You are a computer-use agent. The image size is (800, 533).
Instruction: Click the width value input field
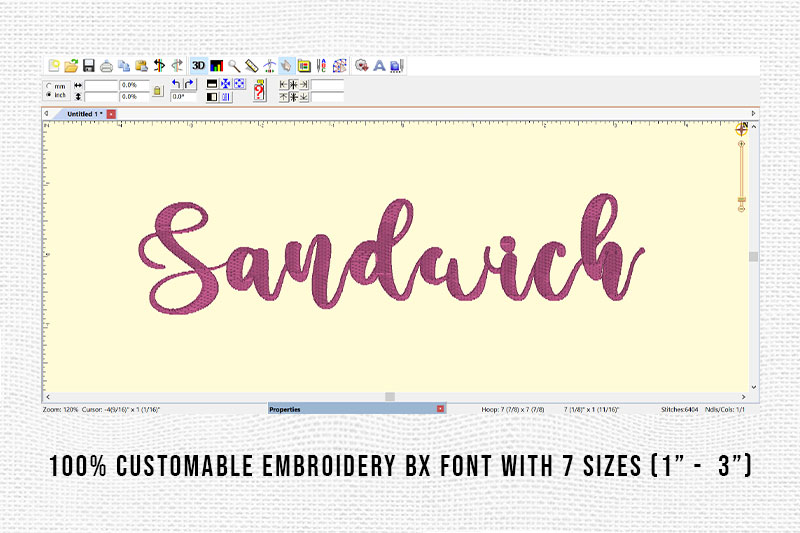(101, 85)
